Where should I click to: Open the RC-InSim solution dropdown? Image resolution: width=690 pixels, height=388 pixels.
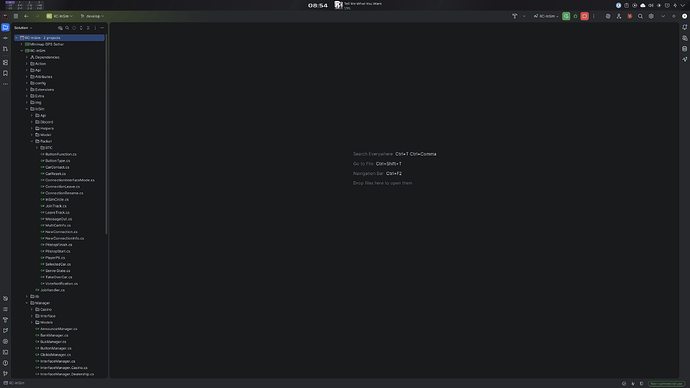click(x=60, y=16)
